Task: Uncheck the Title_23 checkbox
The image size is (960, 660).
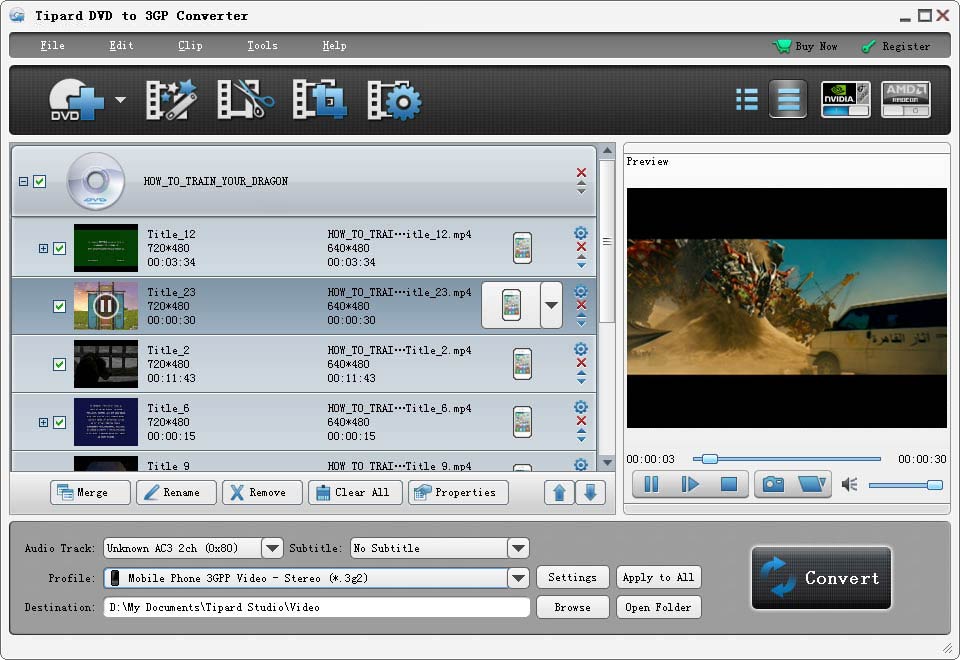Action: tap(59, 306)
